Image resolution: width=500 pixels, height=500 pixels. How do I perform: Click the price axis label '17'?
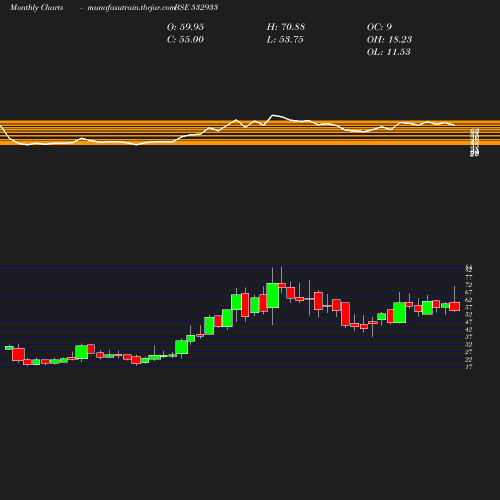(469, 367)
